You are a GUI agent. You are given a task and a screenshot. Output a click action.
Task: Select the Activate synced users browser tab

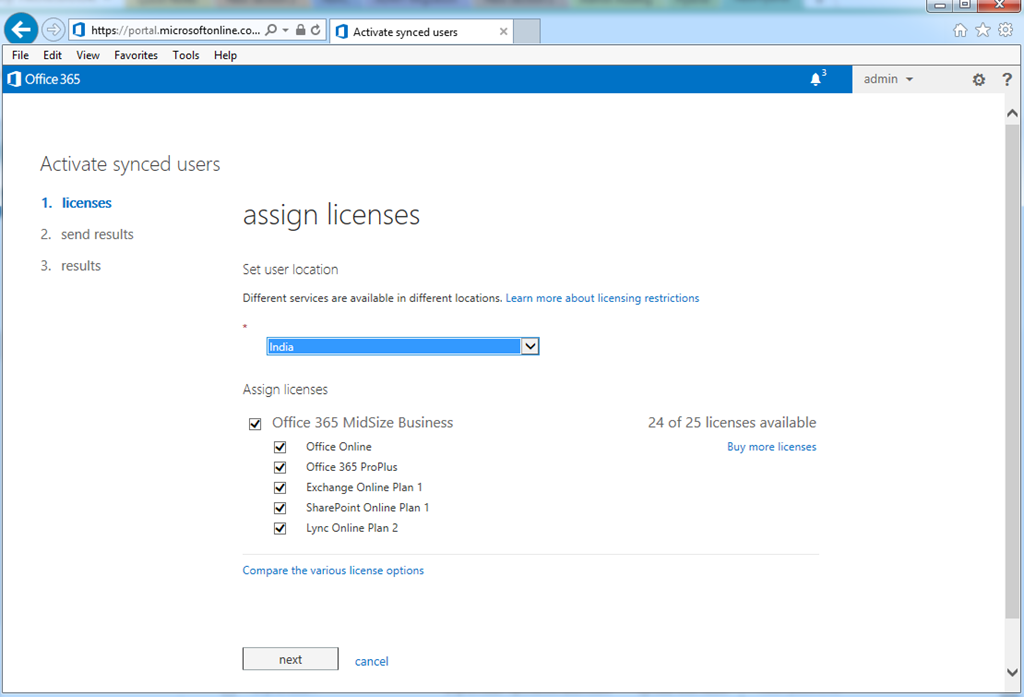click(421, 31)
